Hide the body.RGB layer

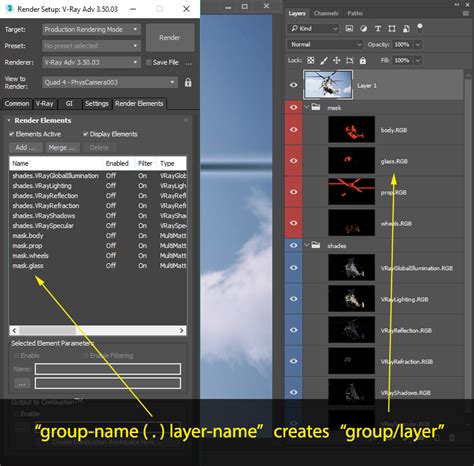[294, 130]
